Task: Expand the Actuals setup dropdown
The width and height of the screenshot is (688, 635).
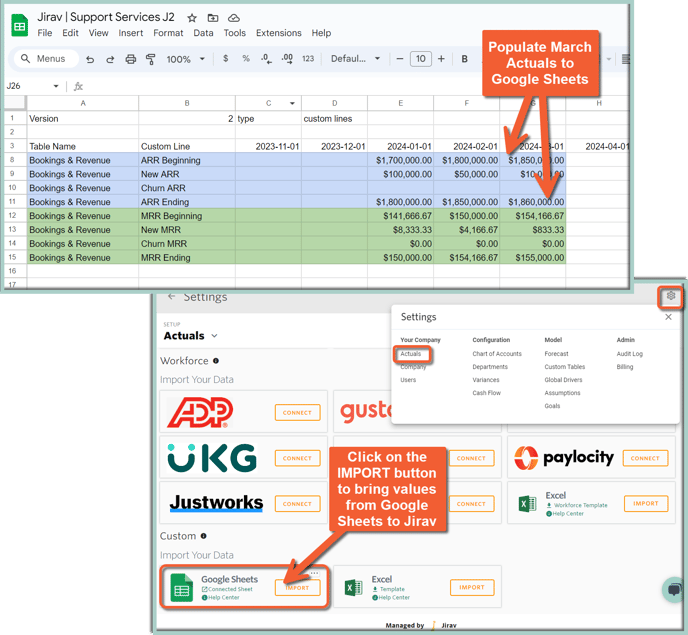Action: pyautogui.click(x=215, y=336)
